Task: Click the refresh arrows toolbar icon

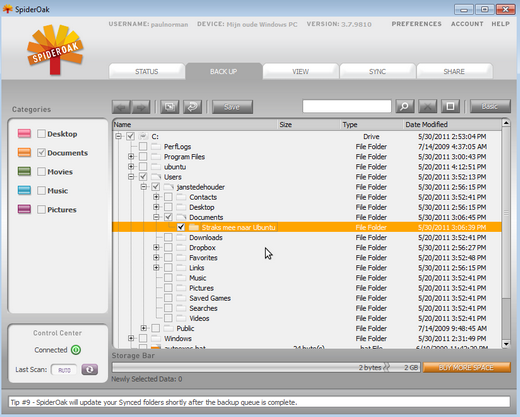Action: coord(192,107)
